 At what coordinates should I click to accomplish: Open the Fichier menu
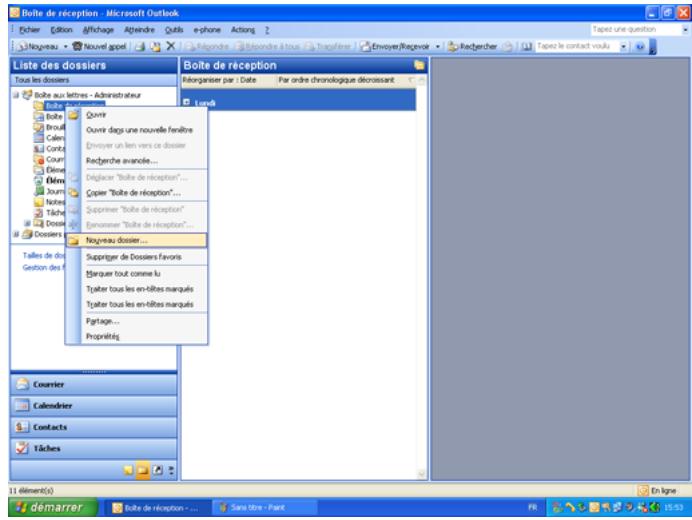tap(29, 30)
